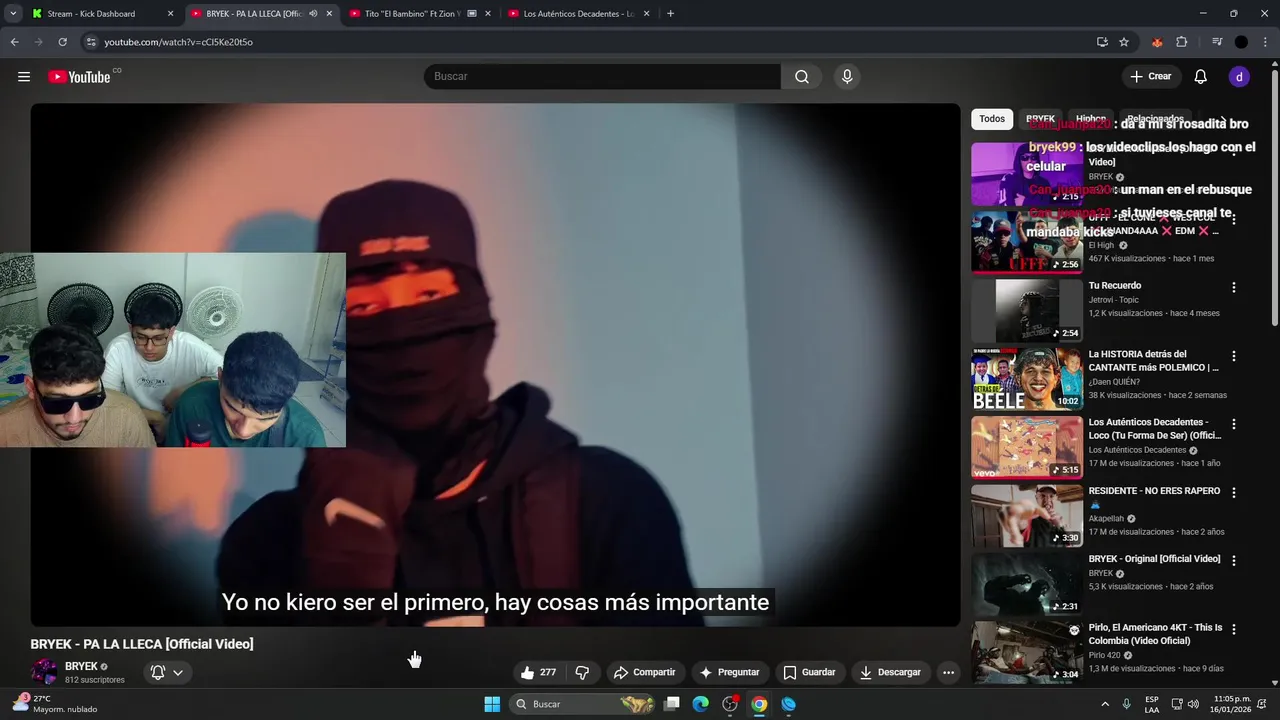Go back in browser history

tap(14, 42)
